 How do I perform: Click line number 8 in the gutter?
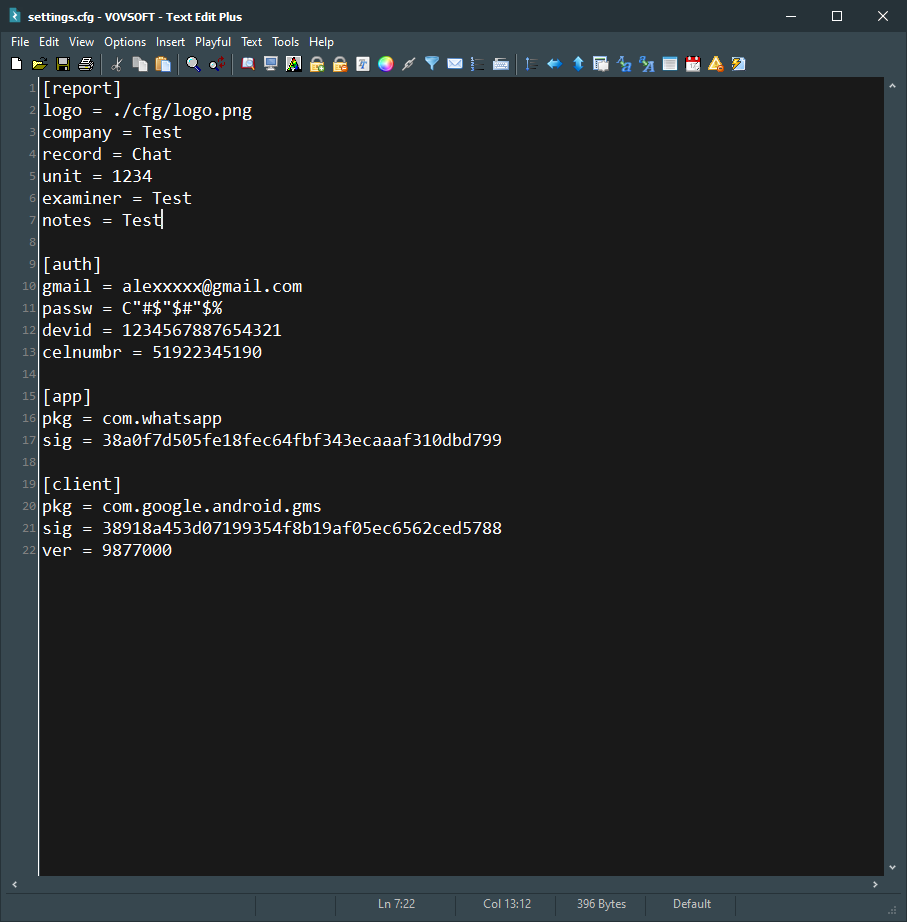tap(32, 242)
